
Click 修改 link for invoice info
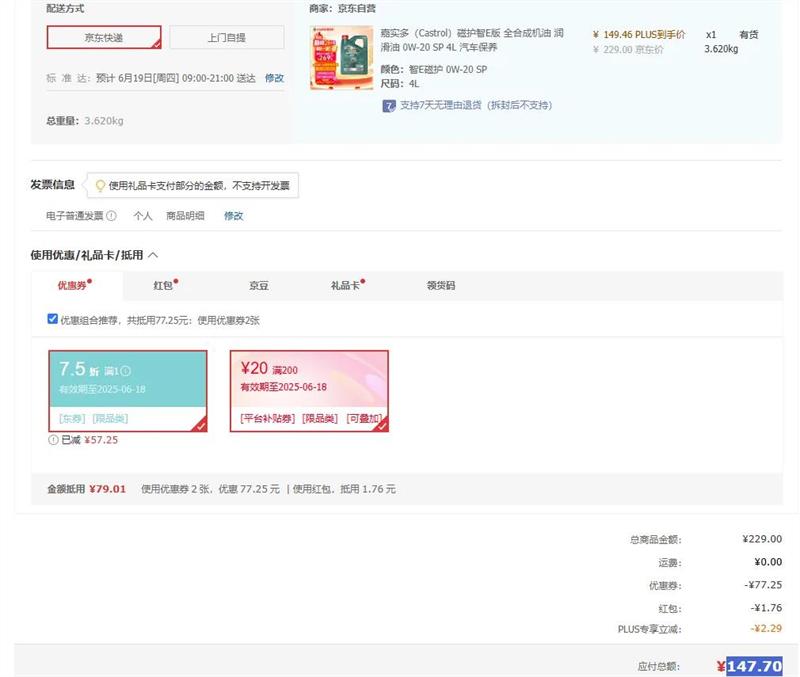point(233,215)
